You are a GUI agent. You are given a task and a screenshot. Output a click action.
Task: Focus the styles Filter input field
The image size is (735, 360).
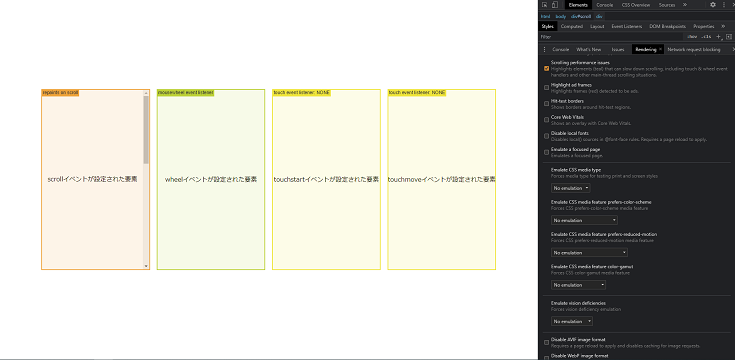pos(609,37)
